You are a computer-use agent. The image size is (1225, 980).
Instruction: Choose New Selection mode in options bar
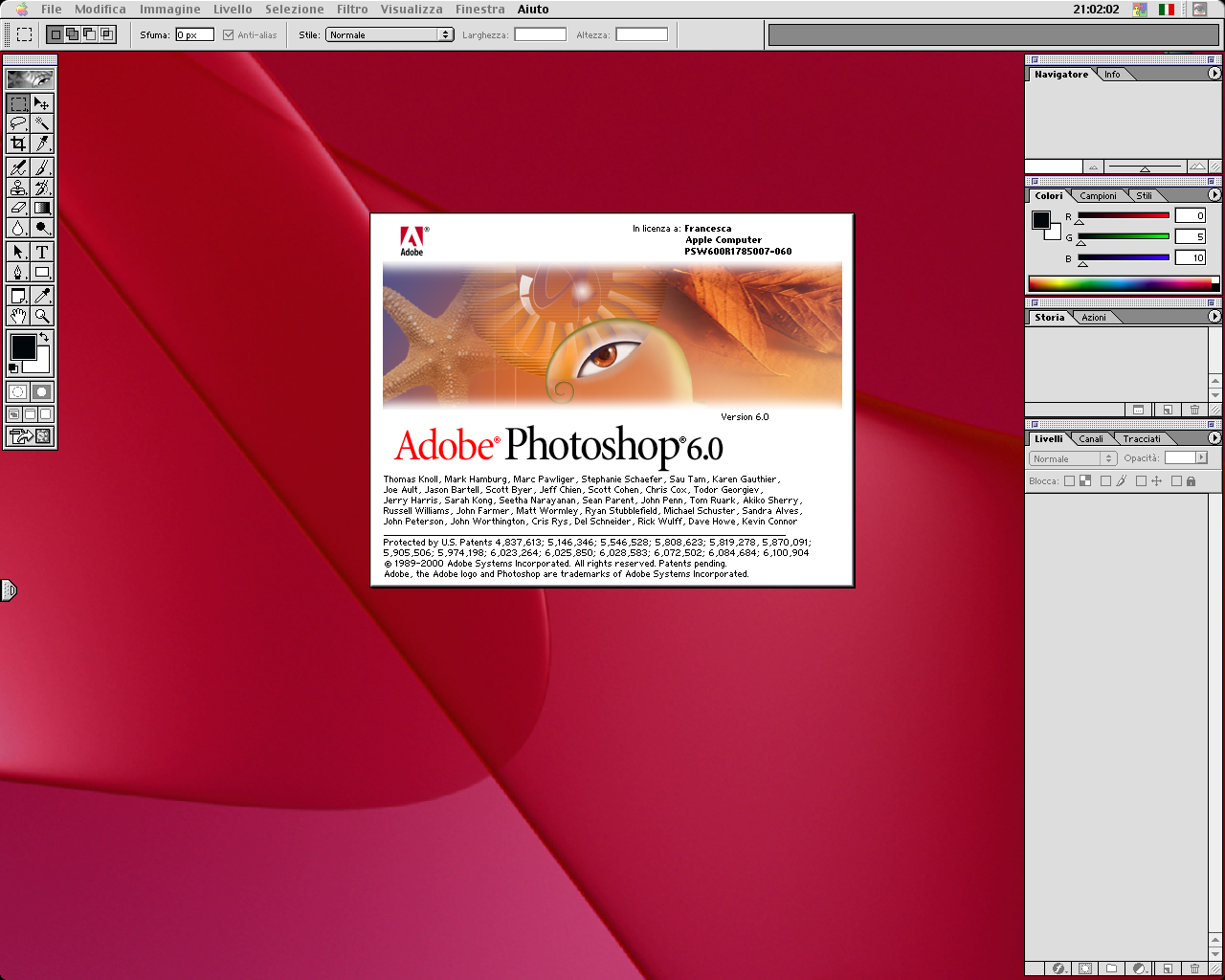coord(56,34)
